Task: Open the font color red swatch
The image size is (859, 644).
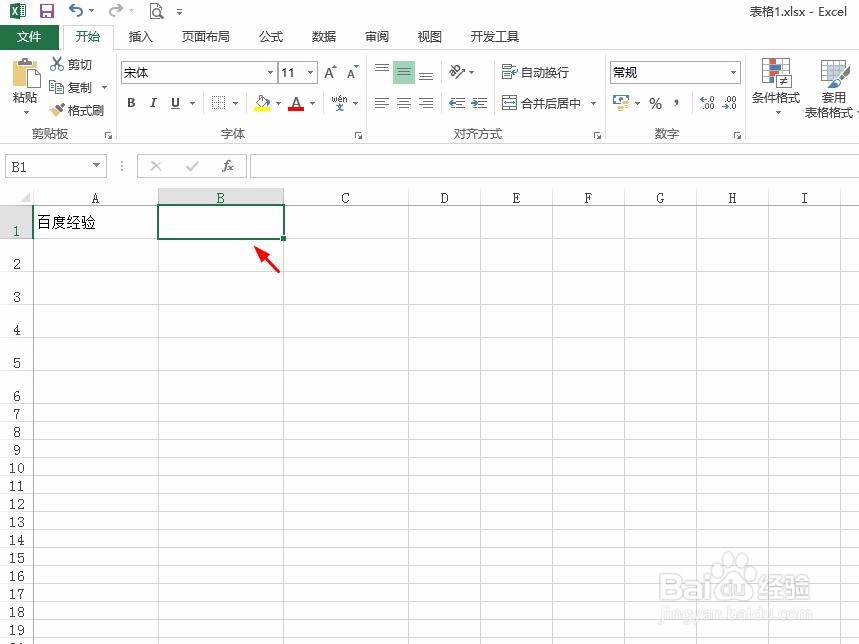Action: click(x=297, y=103)
